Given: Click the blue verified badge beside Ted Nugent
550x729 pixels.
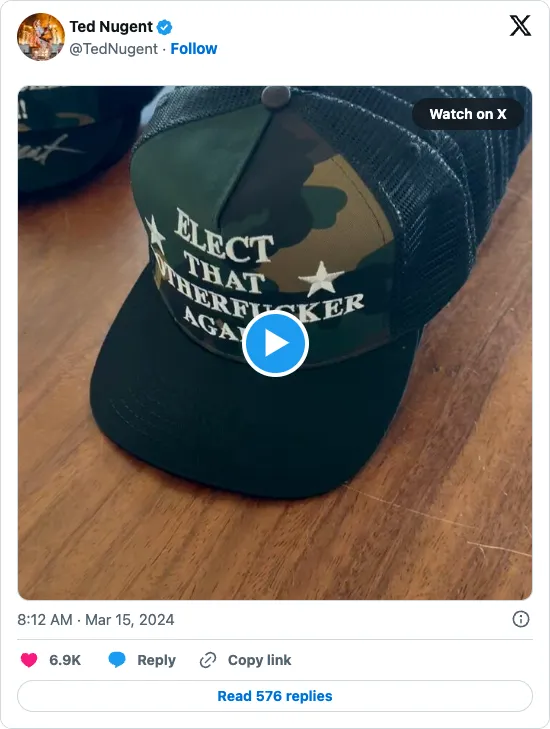Looking at the screenshot, I should 164,27.
